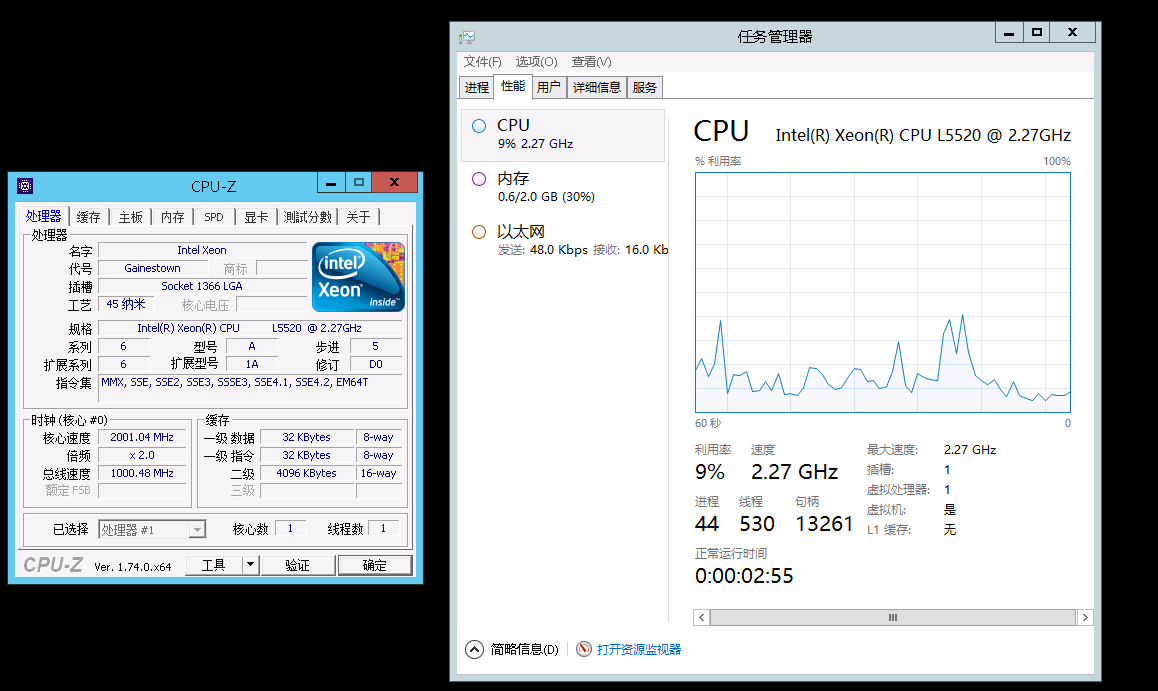Open the 文件(F) menu

481,61
